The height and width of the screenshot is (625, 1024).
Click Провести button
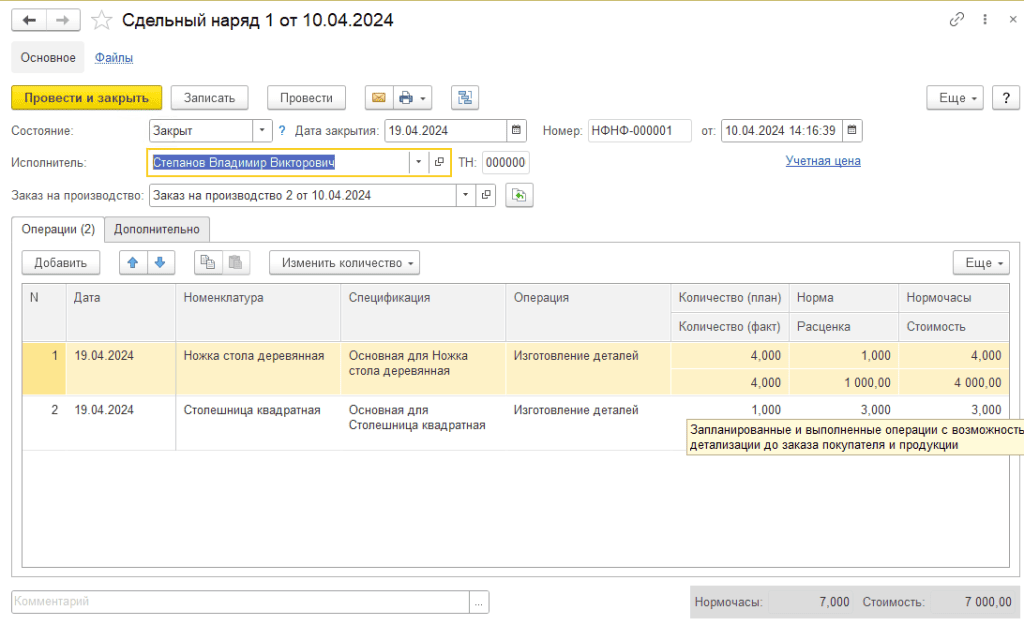pyautogui.click(x=306, y=98)
